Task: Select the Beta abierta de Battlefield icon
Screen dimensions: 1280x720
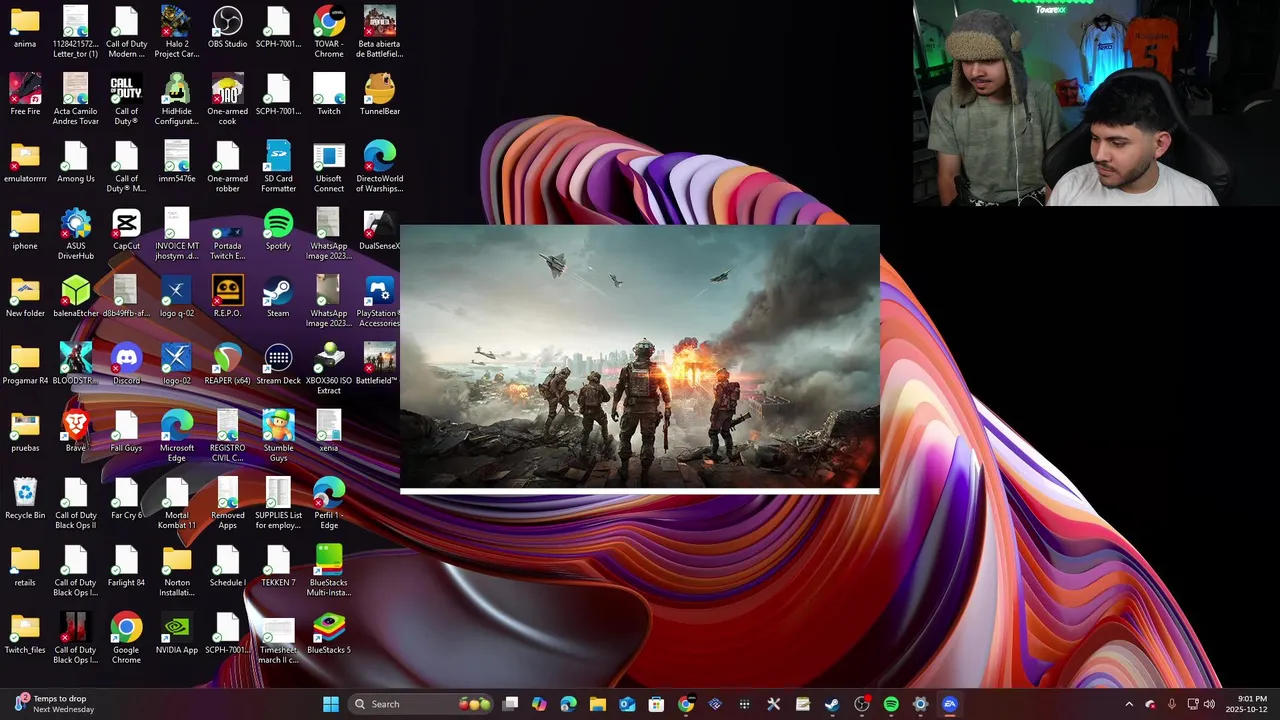Action: [380, 31]
